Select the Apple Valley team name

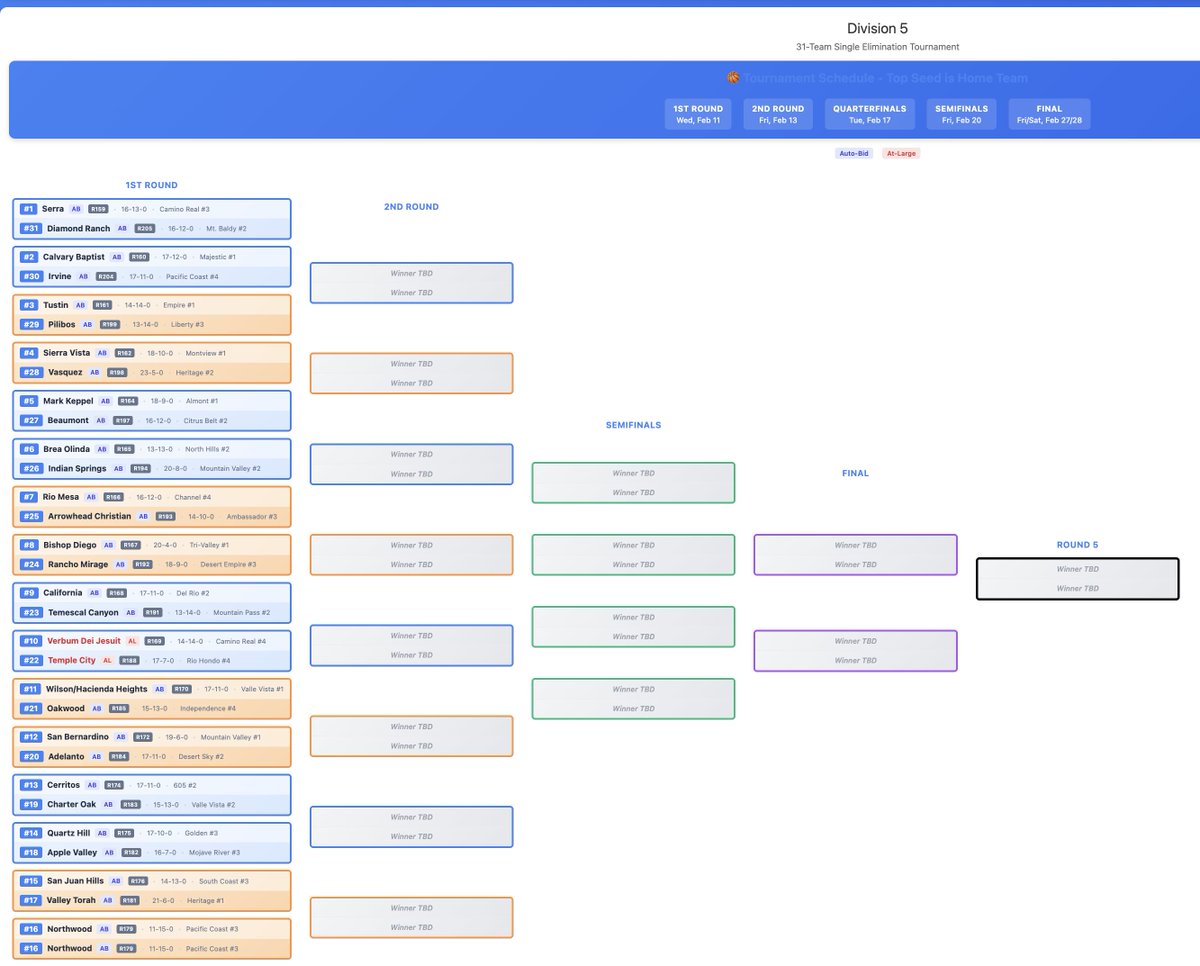(72, 852)
